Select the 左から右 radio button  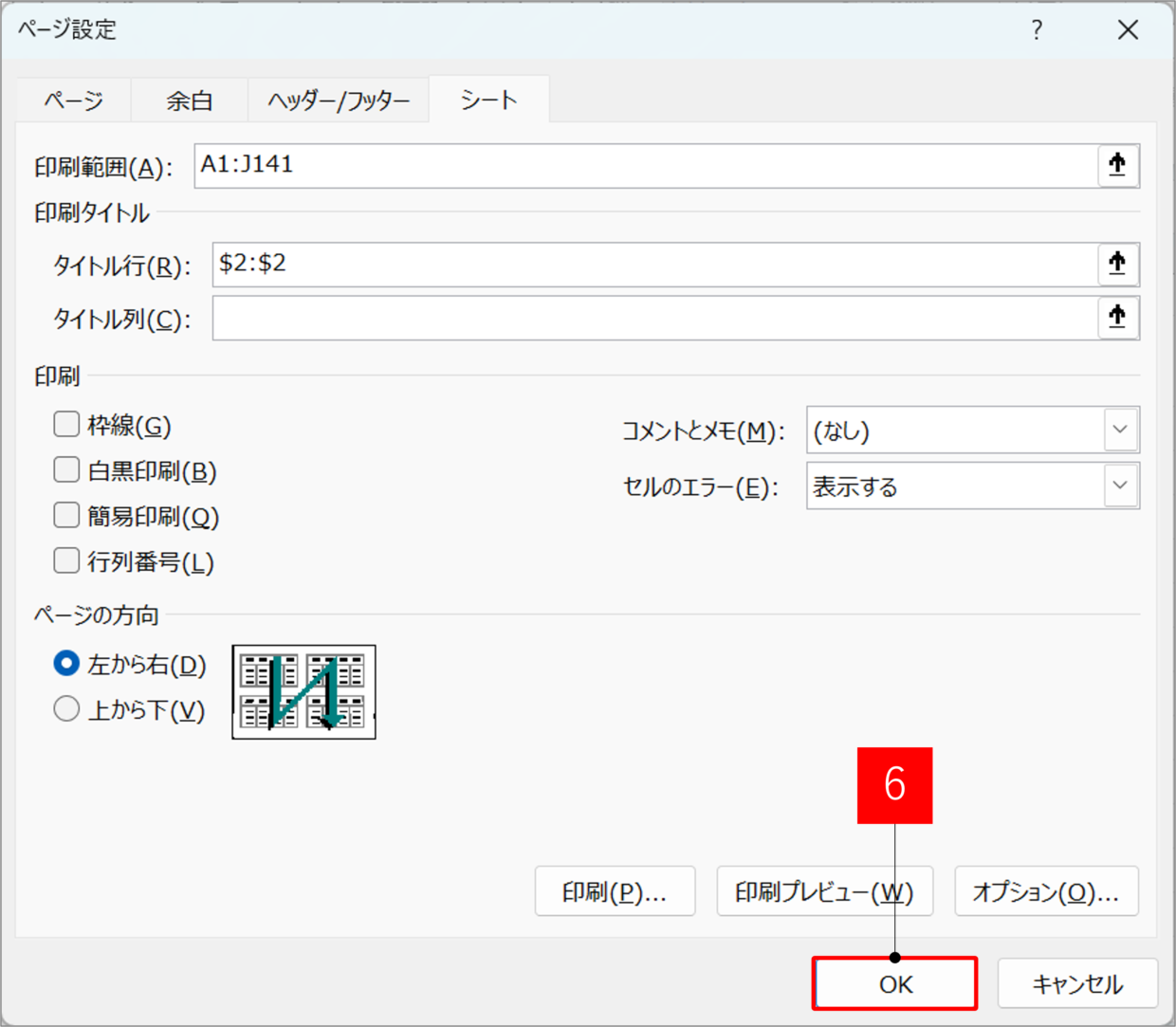click(66, 663)
